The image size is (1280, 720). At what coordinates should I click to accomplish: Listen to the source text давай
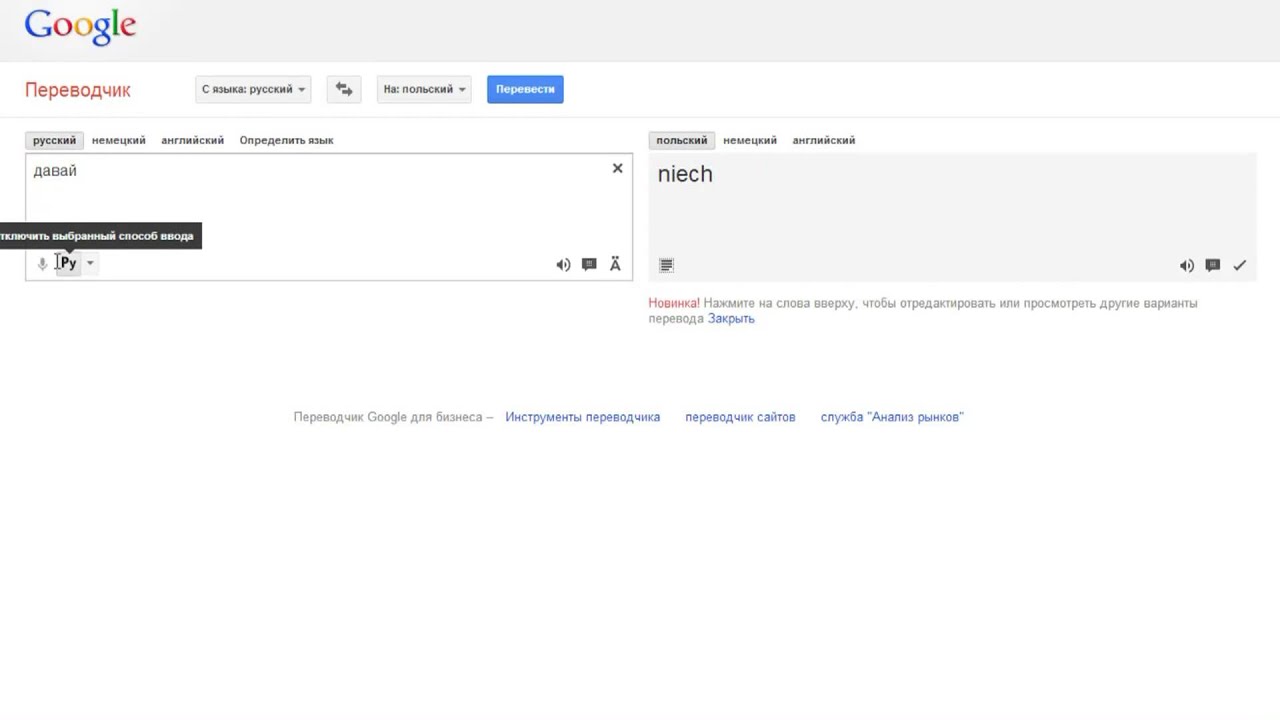(x=563, y=264)
